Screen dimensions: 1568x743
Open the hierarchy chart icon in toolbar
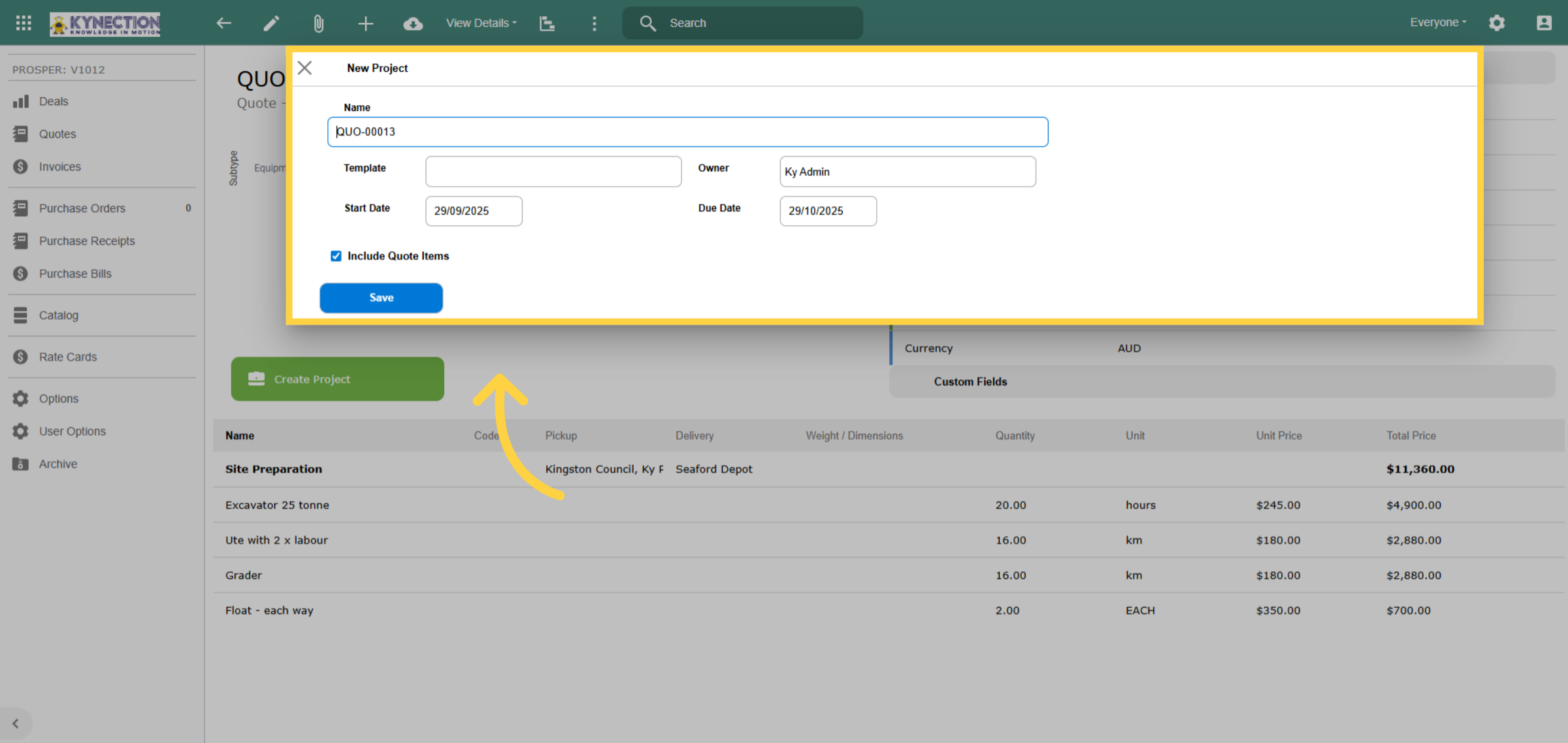point(547,24)
